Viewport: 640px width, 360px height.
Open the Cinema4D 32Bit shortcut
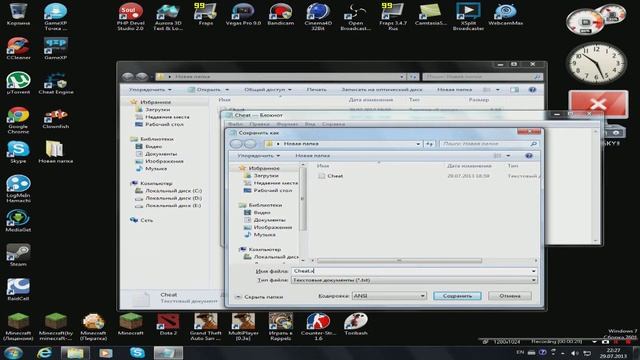pos(318,16)
